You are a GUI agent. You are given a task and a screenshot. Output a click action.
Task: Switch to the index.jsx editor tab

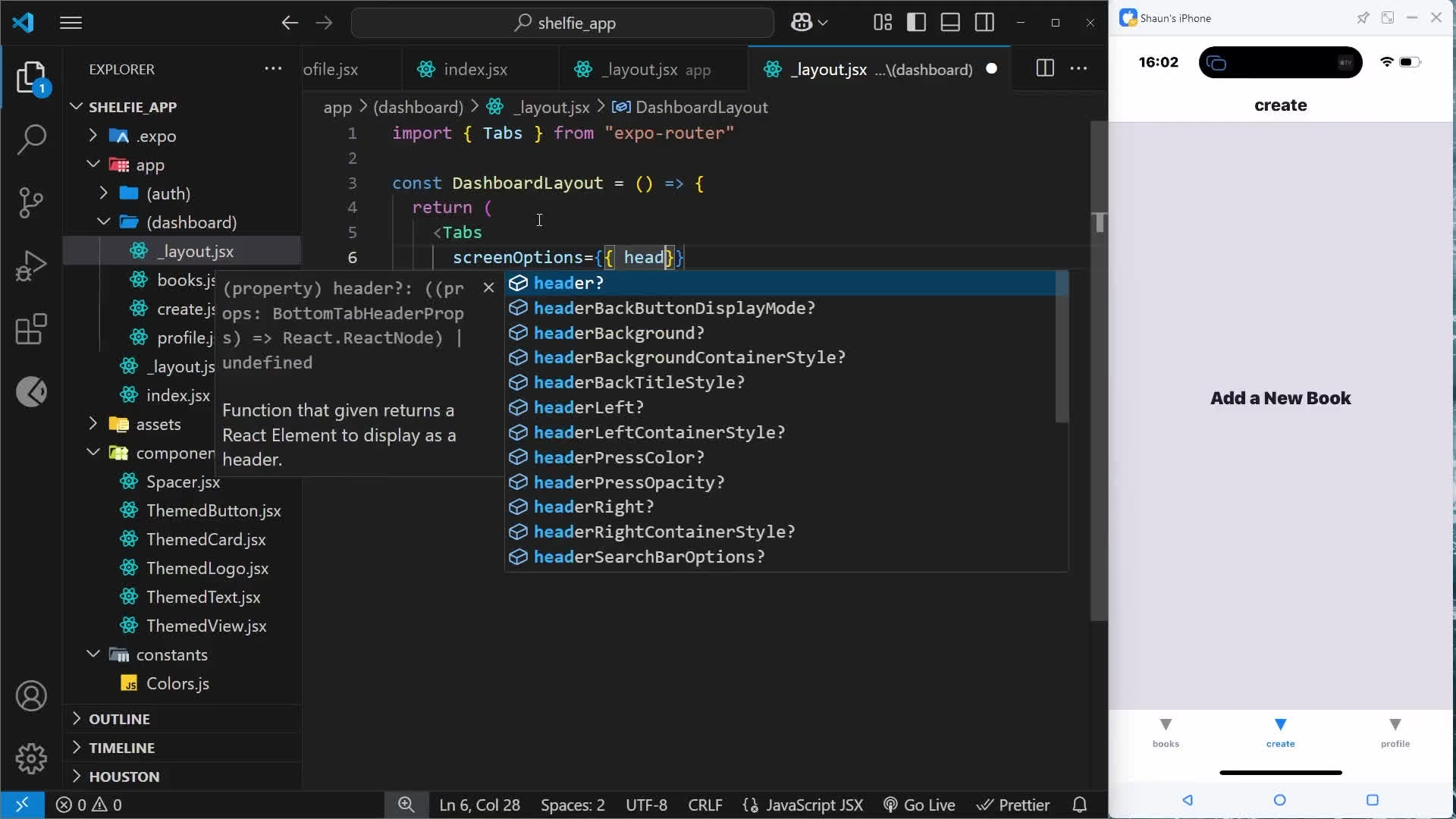[475, 70]
